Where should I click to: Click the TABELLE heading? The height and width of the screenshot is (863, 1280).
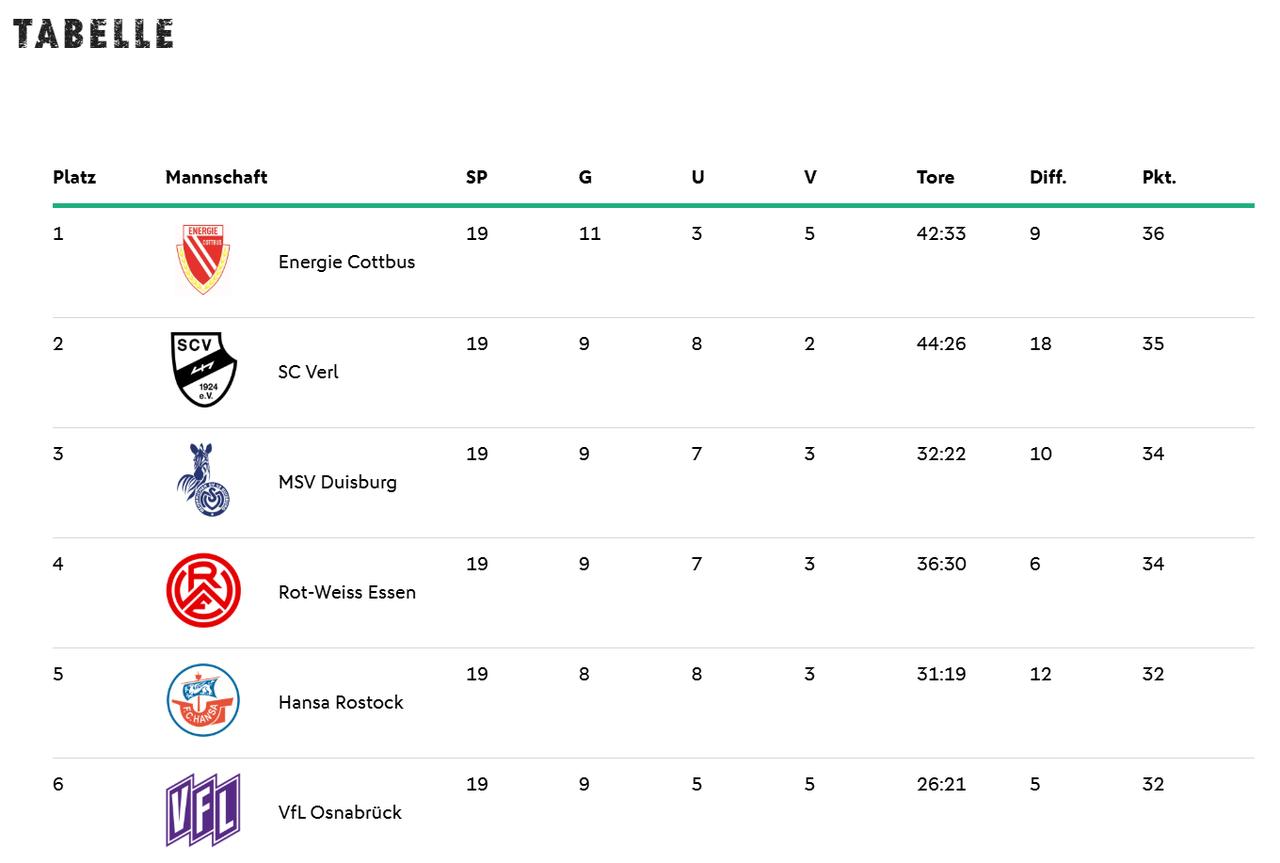pyautogui.click(x=93, y=34)
